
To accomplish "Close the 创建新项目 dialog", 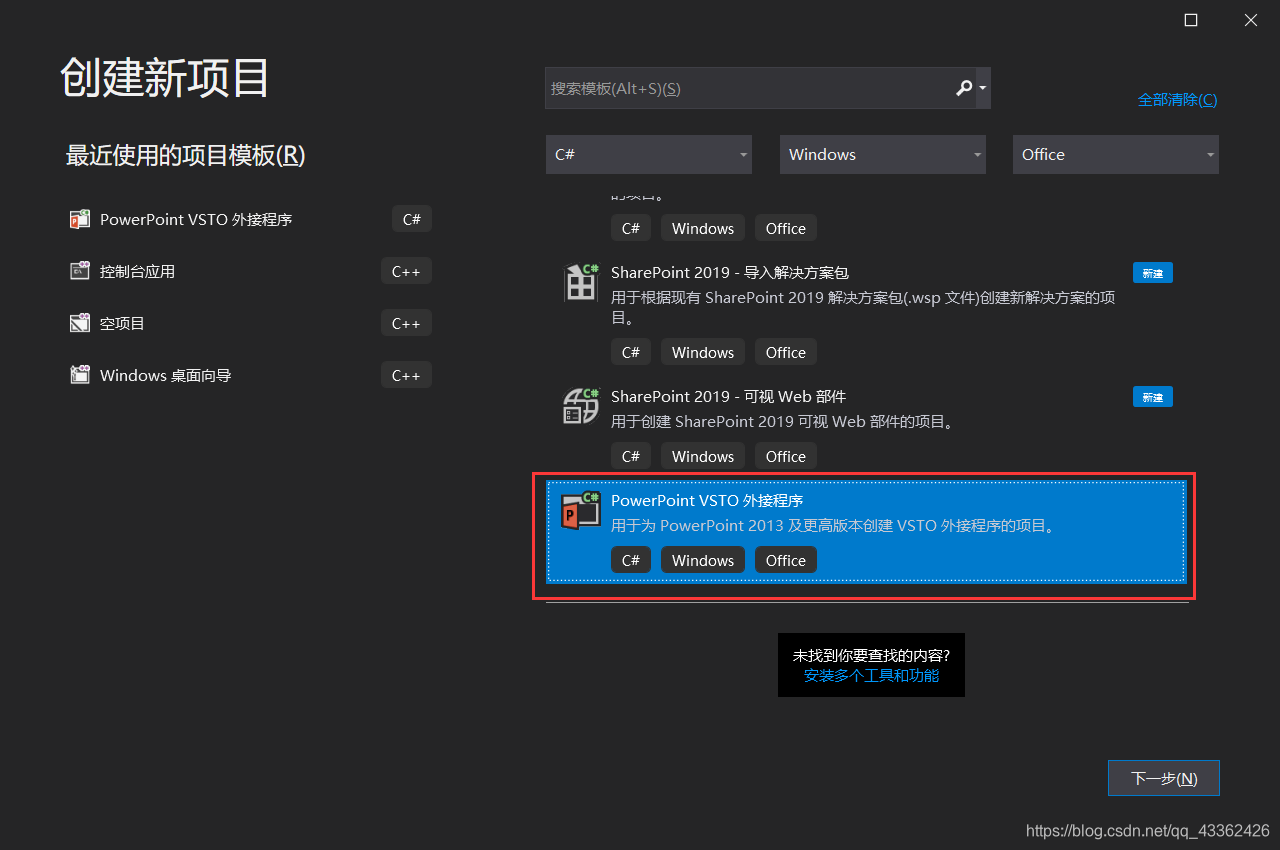I will 1251,20.
